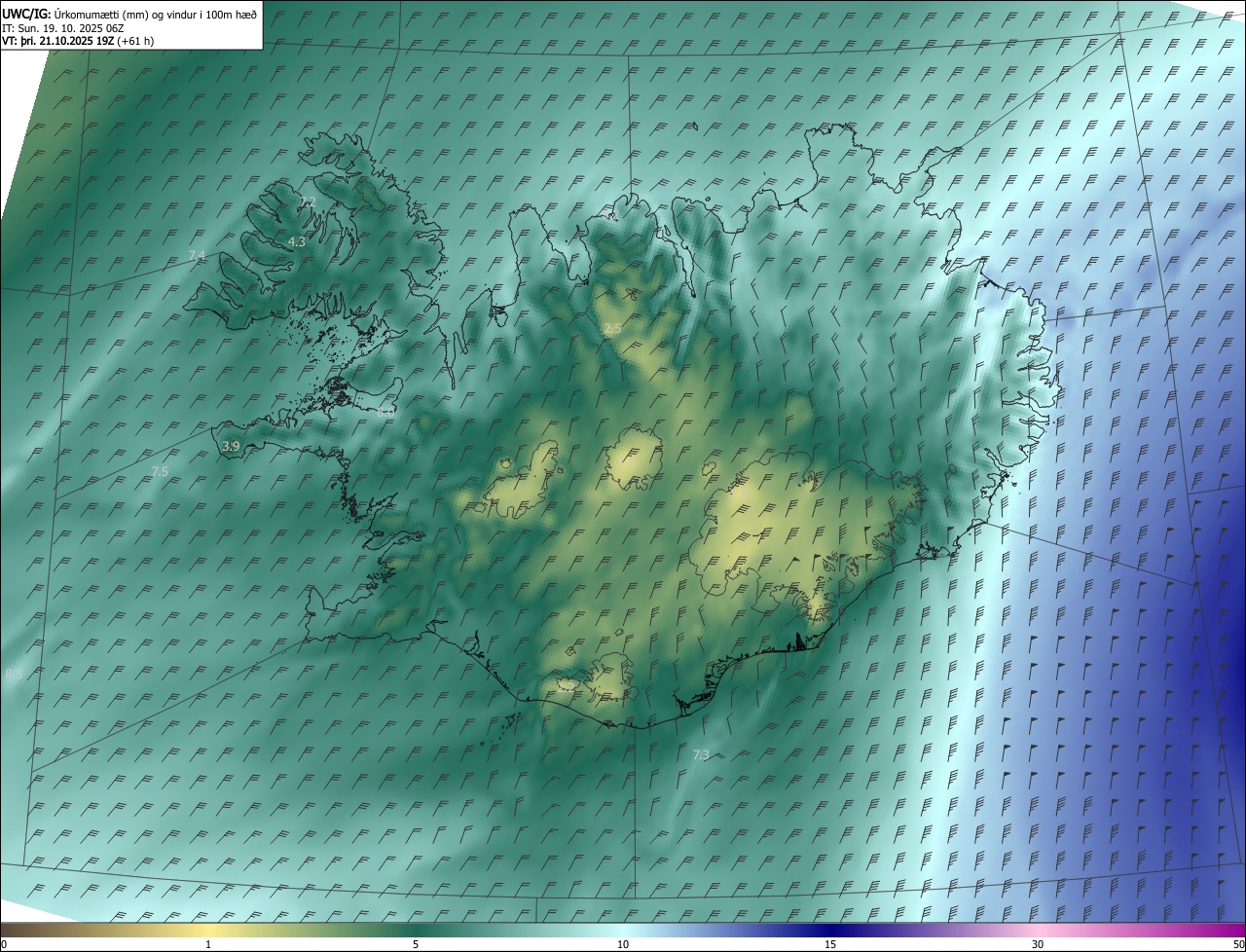Click the "VT: þri. 21.10.2025 19Z (+61 h)" line
This screenshot has width=1246, height=952.
pos(78,41)
